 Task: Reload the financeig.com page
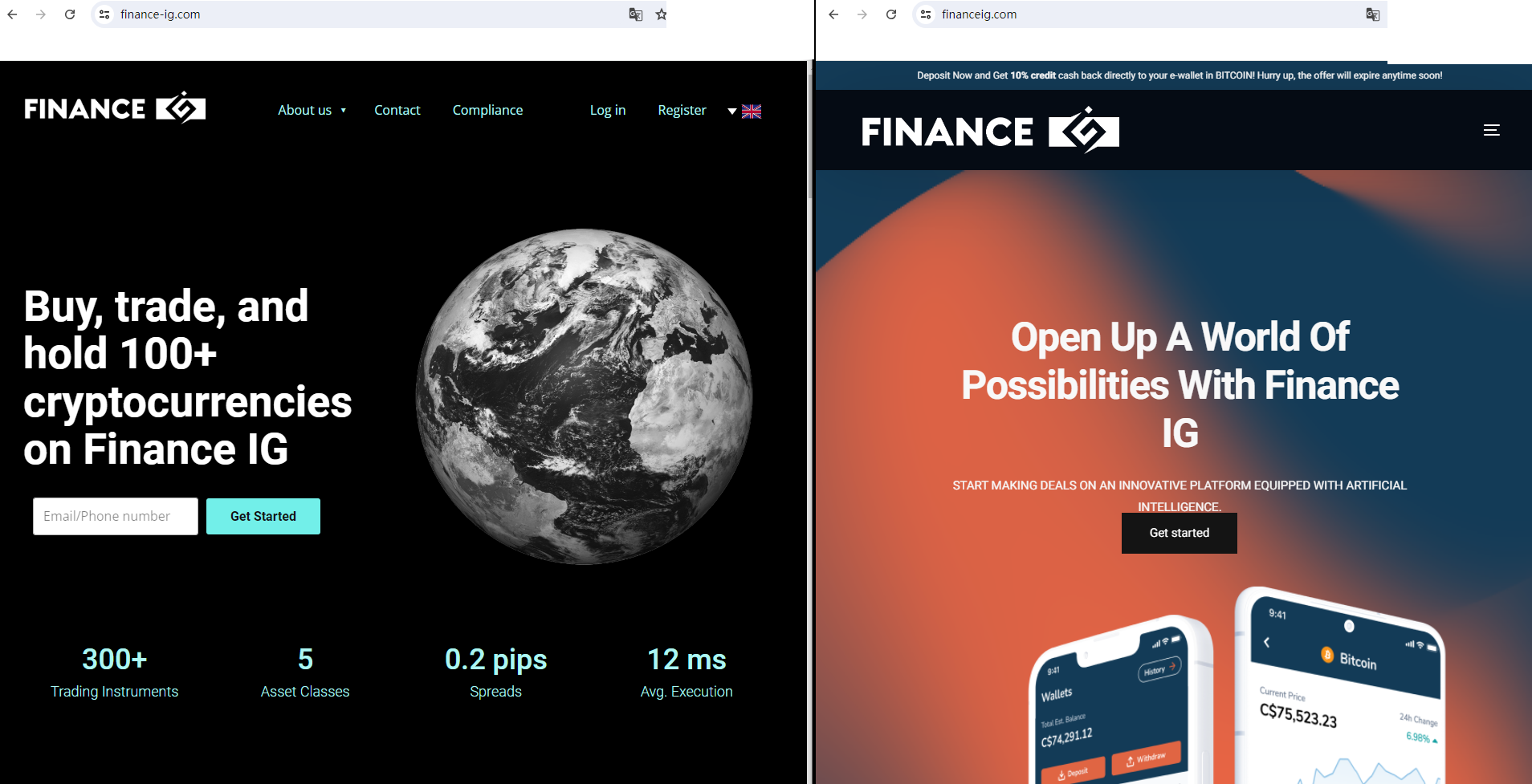(891, 14)
